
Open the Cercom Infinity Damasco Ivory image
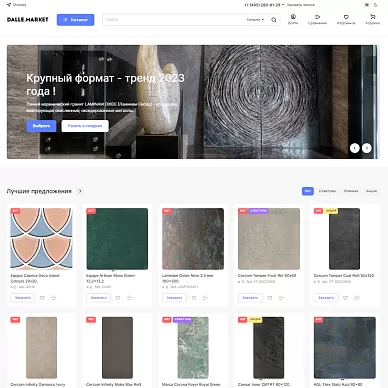point(41,348)
